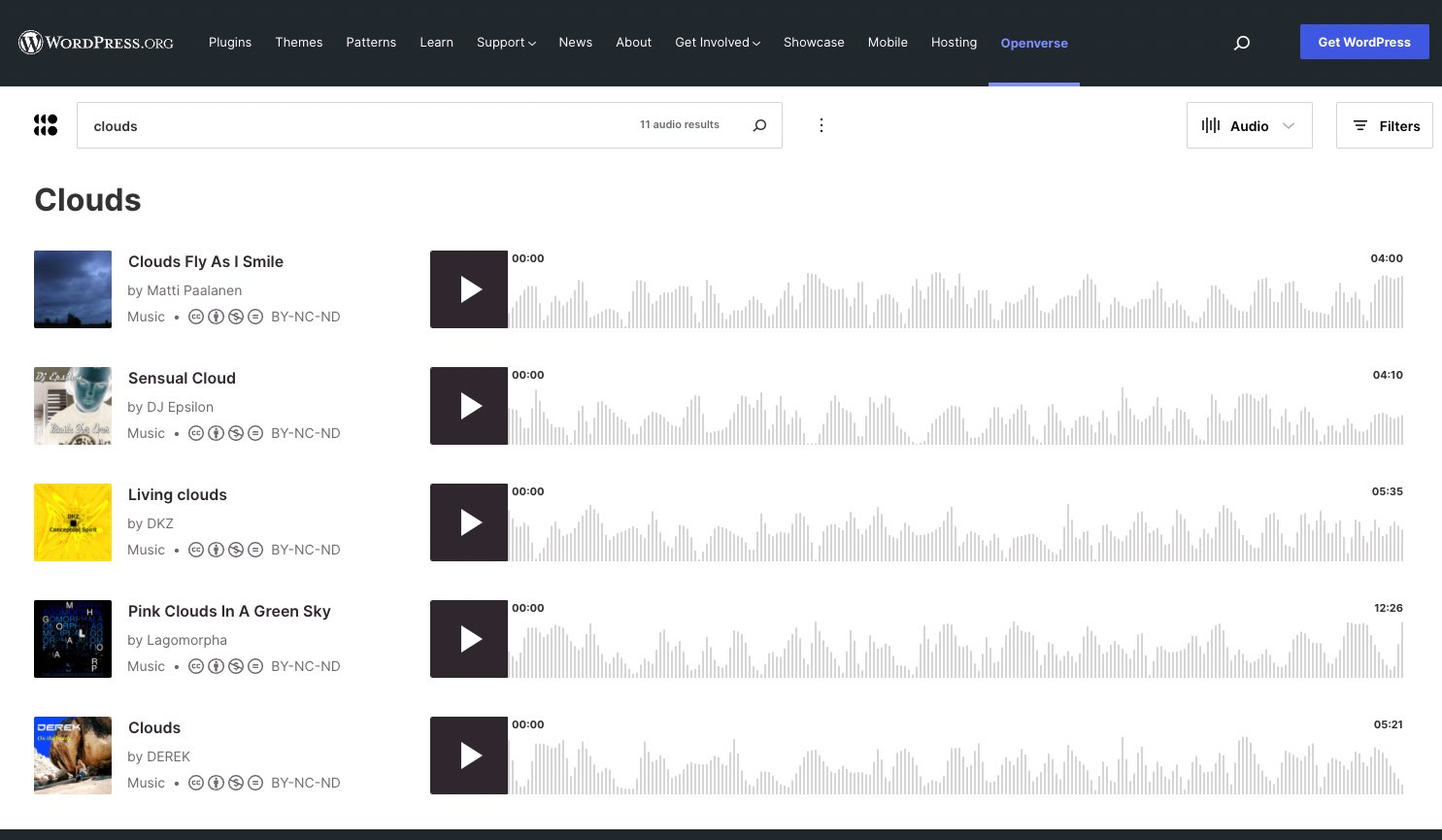Click the DEREK Clouds album thumbnail
The height and width of the screenshot is (840, 1442).
coord(73,756)
